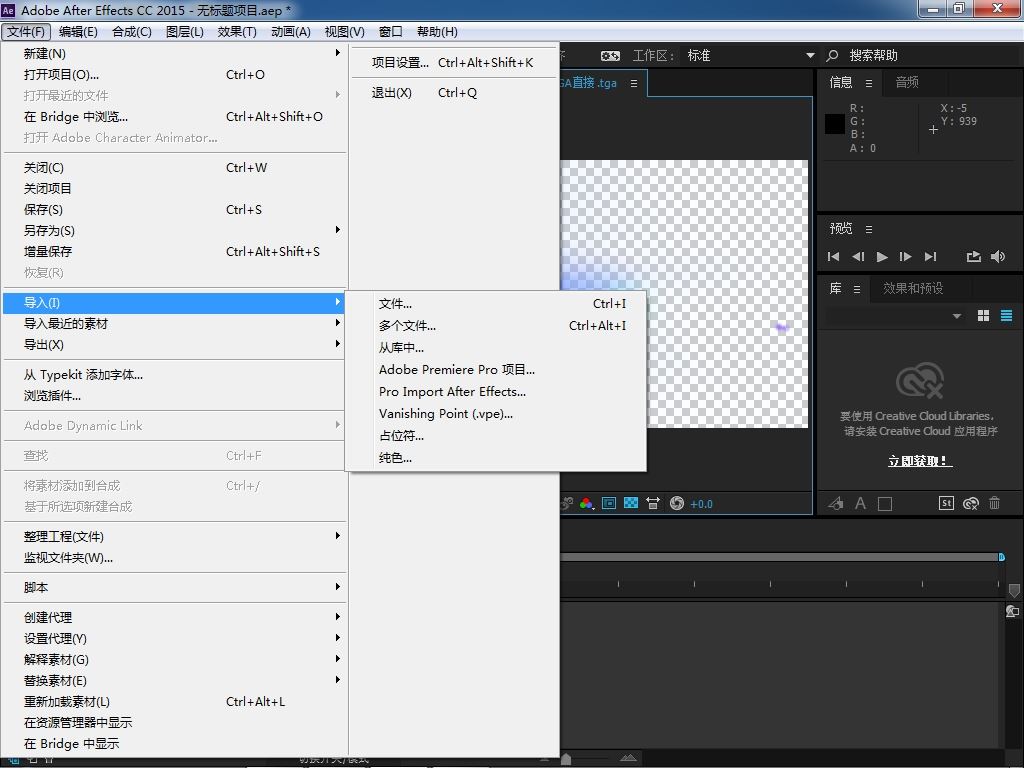Click the exposure value +0.0
Screen dimensions: 1024x768
[x=701, y=504]
